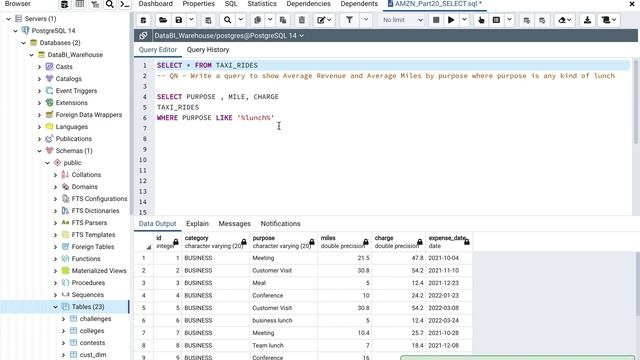Click the Filtered Rows icon in Browser toolbar
This screenshot has height=360, width=640.
tap(95, 4)
